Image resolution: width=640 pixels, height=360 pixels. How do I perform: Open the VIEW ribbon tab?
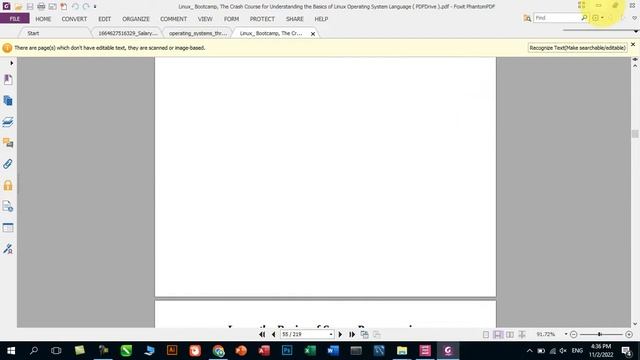point(205,19)
